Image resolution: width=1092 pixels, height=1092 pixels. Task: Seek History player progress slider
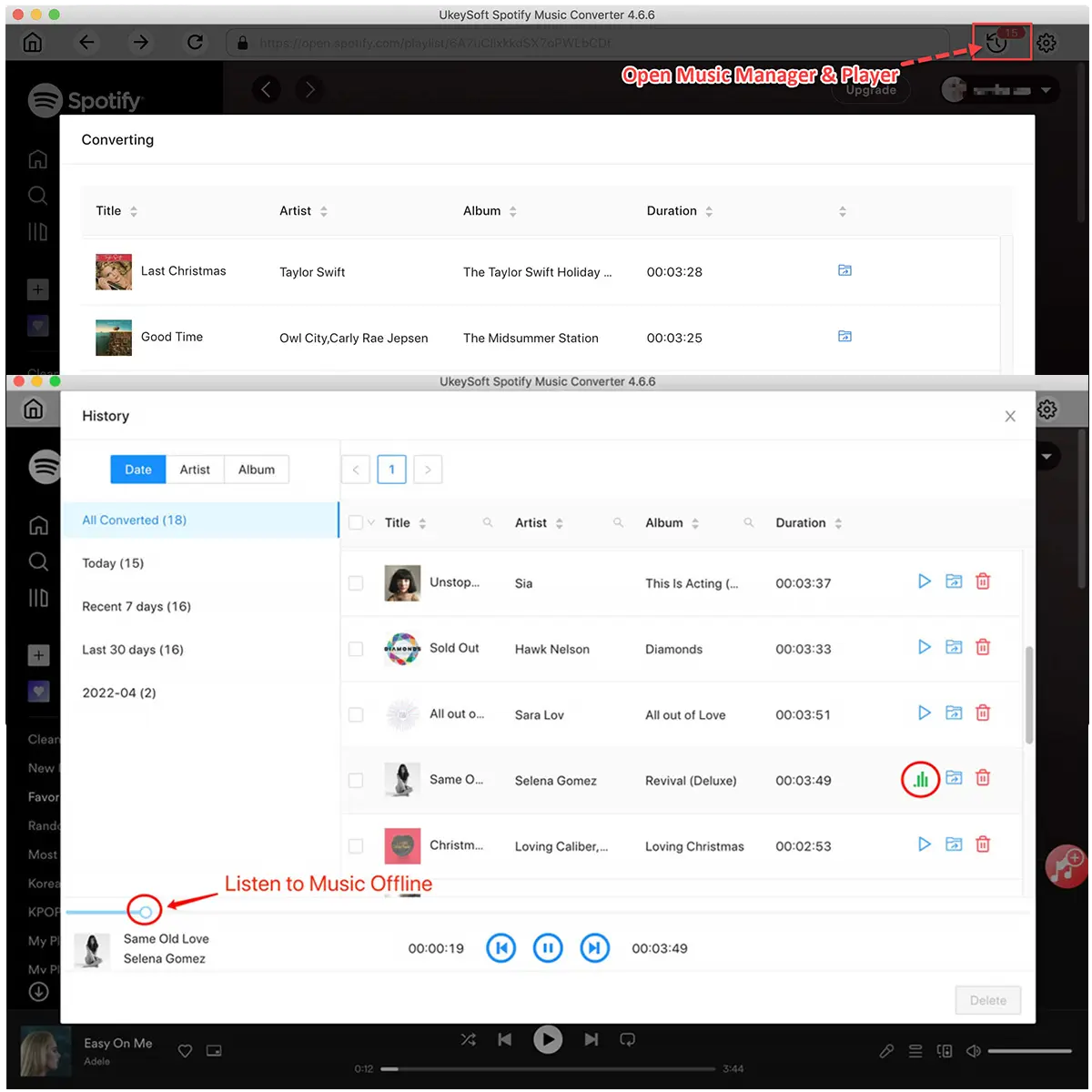coord(146,911)
